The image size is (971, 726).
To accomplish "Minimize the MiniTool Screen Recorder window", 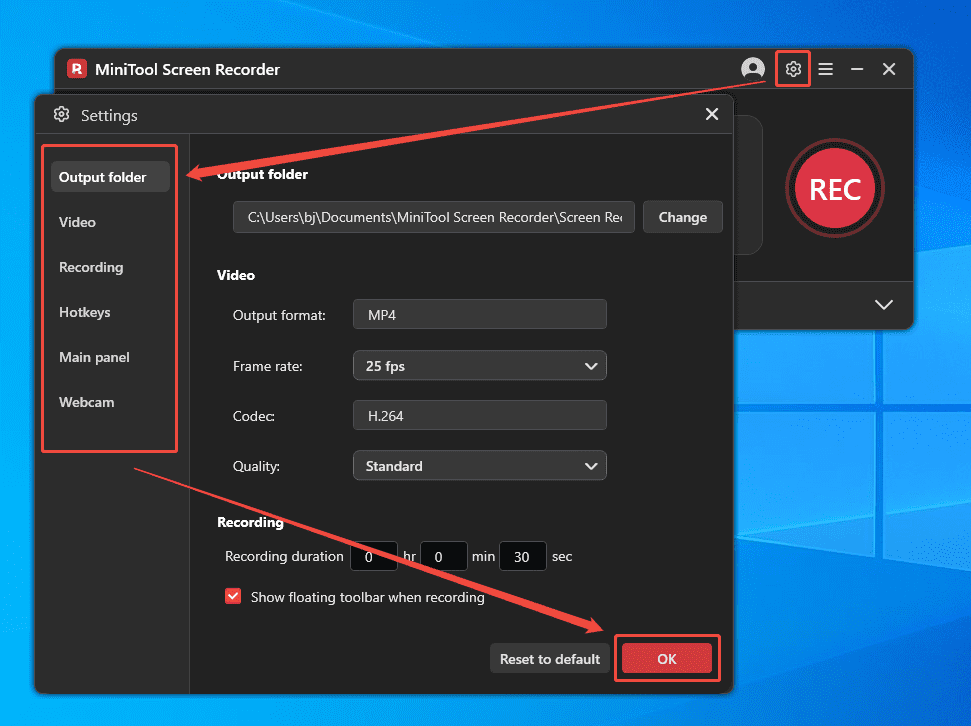I will coord(857,69).
